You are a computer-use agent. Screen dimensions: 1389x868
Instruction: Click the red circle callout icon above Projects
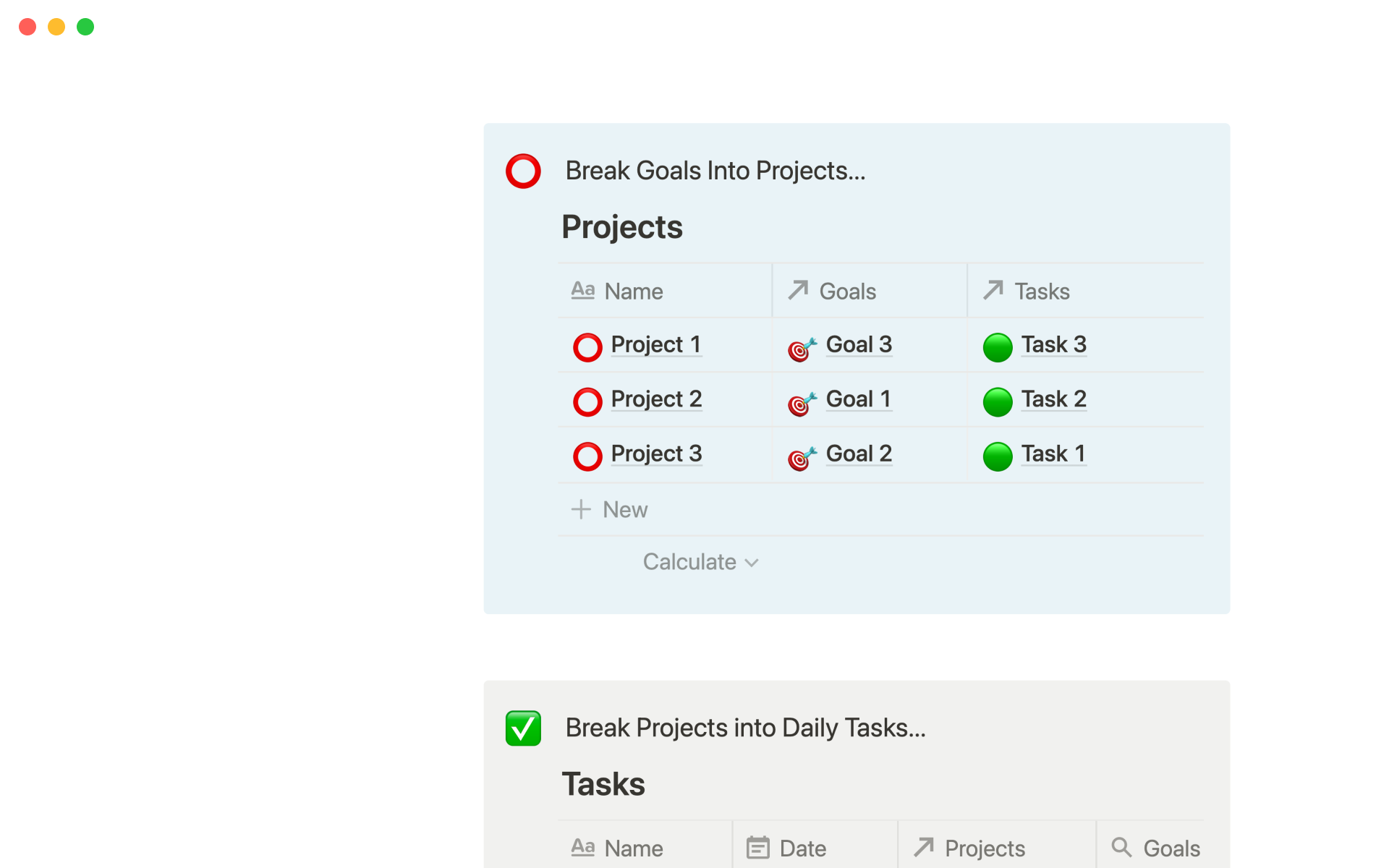click(x=523, y=171)
